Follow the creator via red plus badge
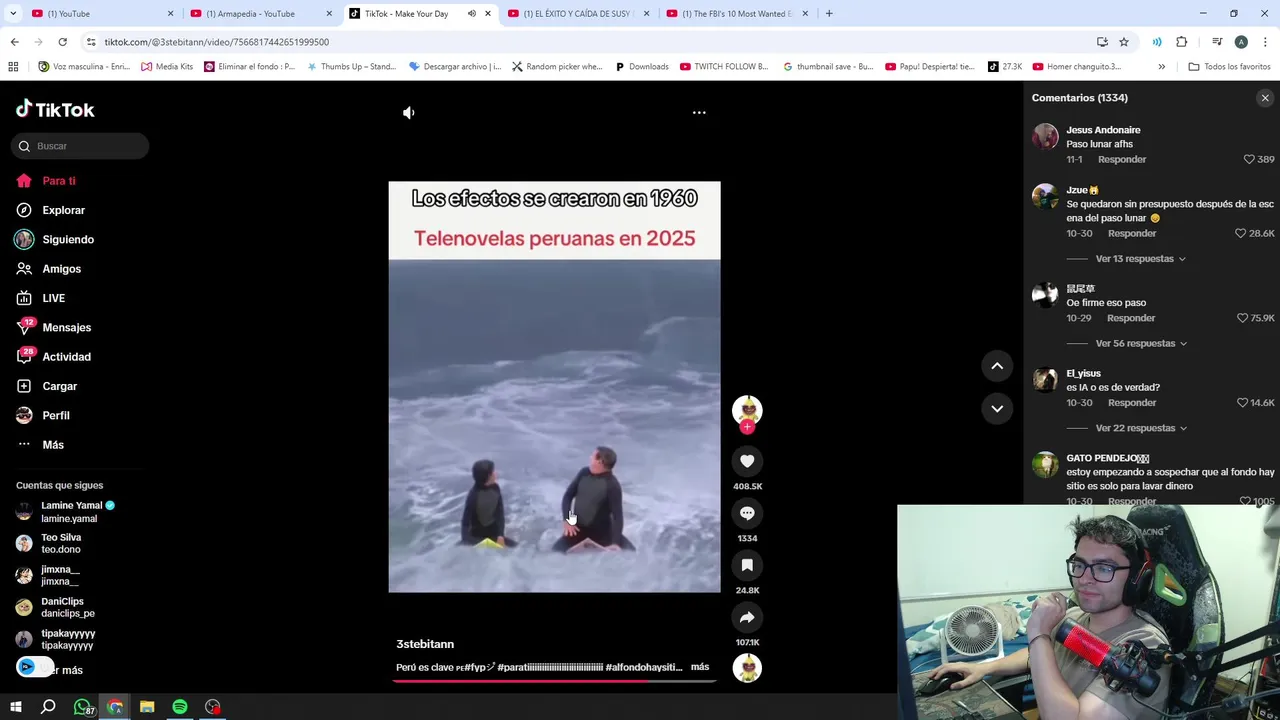Screen dimensions: 1280x720 747,427
